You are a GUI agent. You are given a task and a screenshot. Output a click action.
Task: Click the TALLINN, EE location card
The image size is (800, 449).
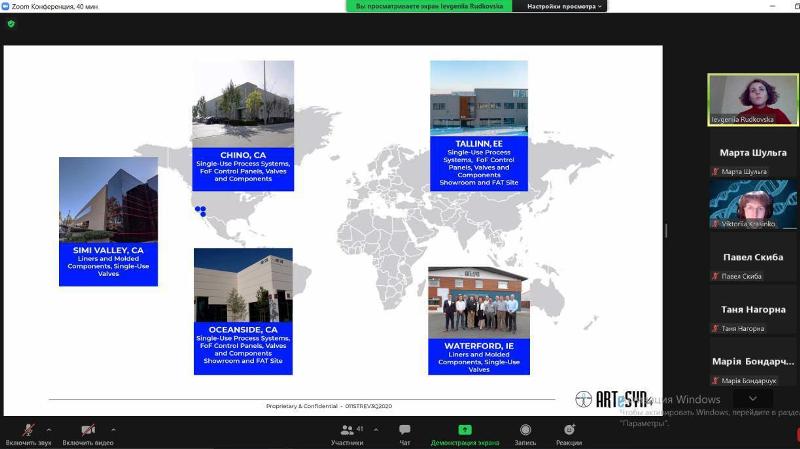point(479,126)
